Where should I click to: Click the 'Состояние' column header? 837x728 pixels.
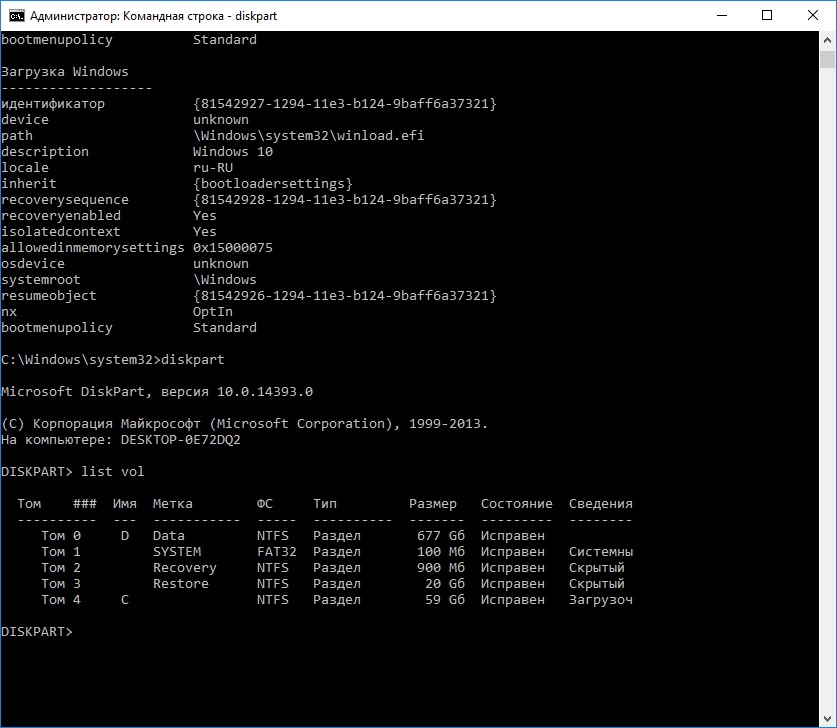[516, 504]
